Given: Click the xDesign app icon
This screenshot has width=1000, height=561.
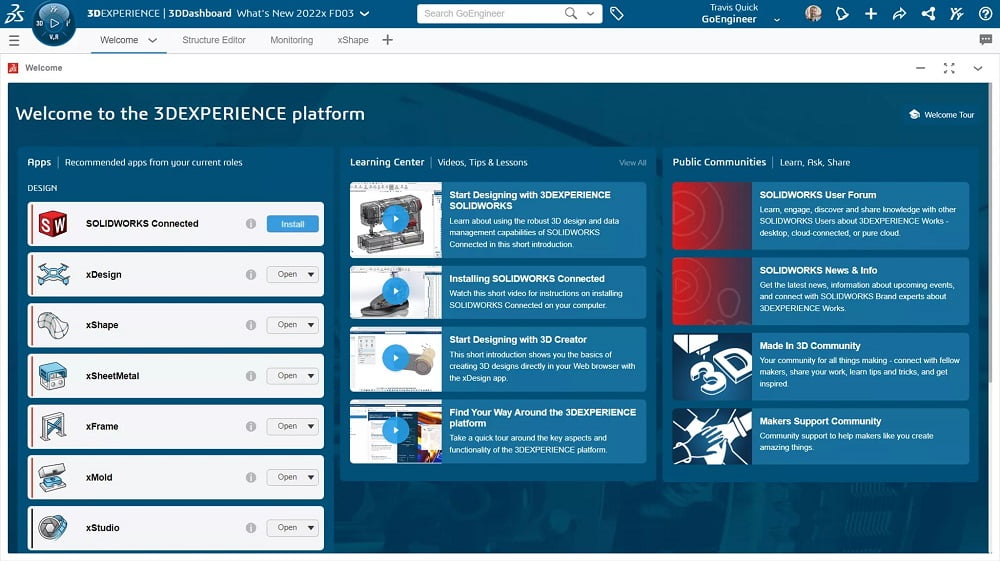Looking at the screenshot, I should (x=53, y=275).
